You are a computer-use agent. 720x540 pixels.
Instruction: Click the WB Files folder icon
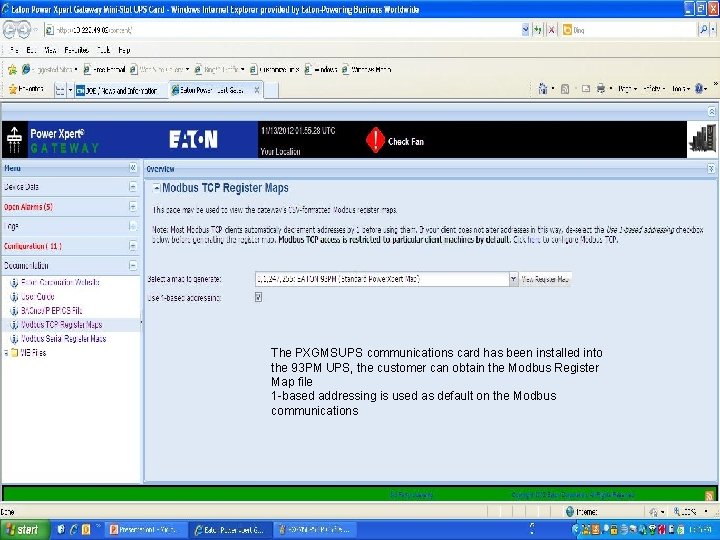pyautogui.click(x=14, y=353)
